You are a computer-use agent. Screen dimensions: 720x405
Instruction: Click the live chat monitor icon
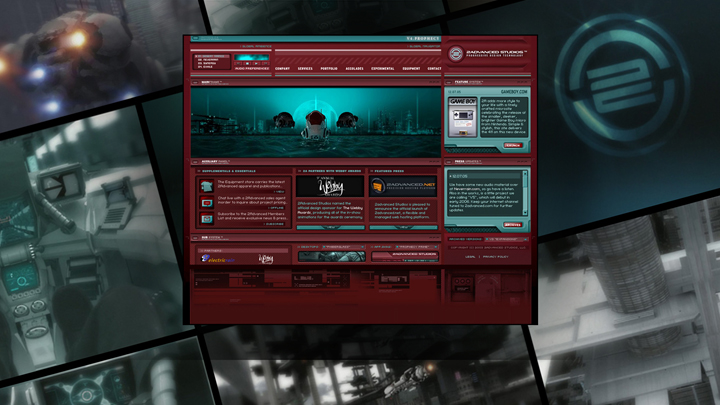(x=207, y=202)
